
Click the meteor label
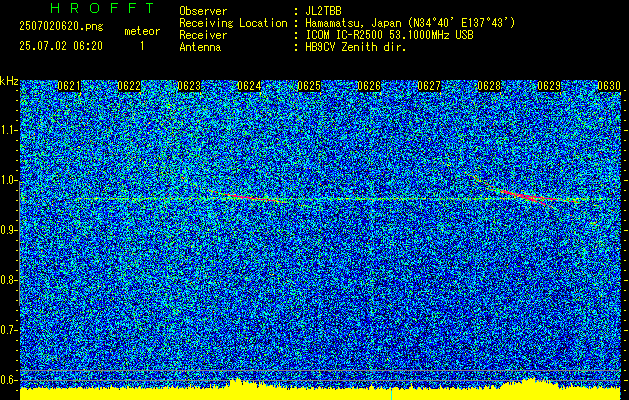[x=142, y=31]
